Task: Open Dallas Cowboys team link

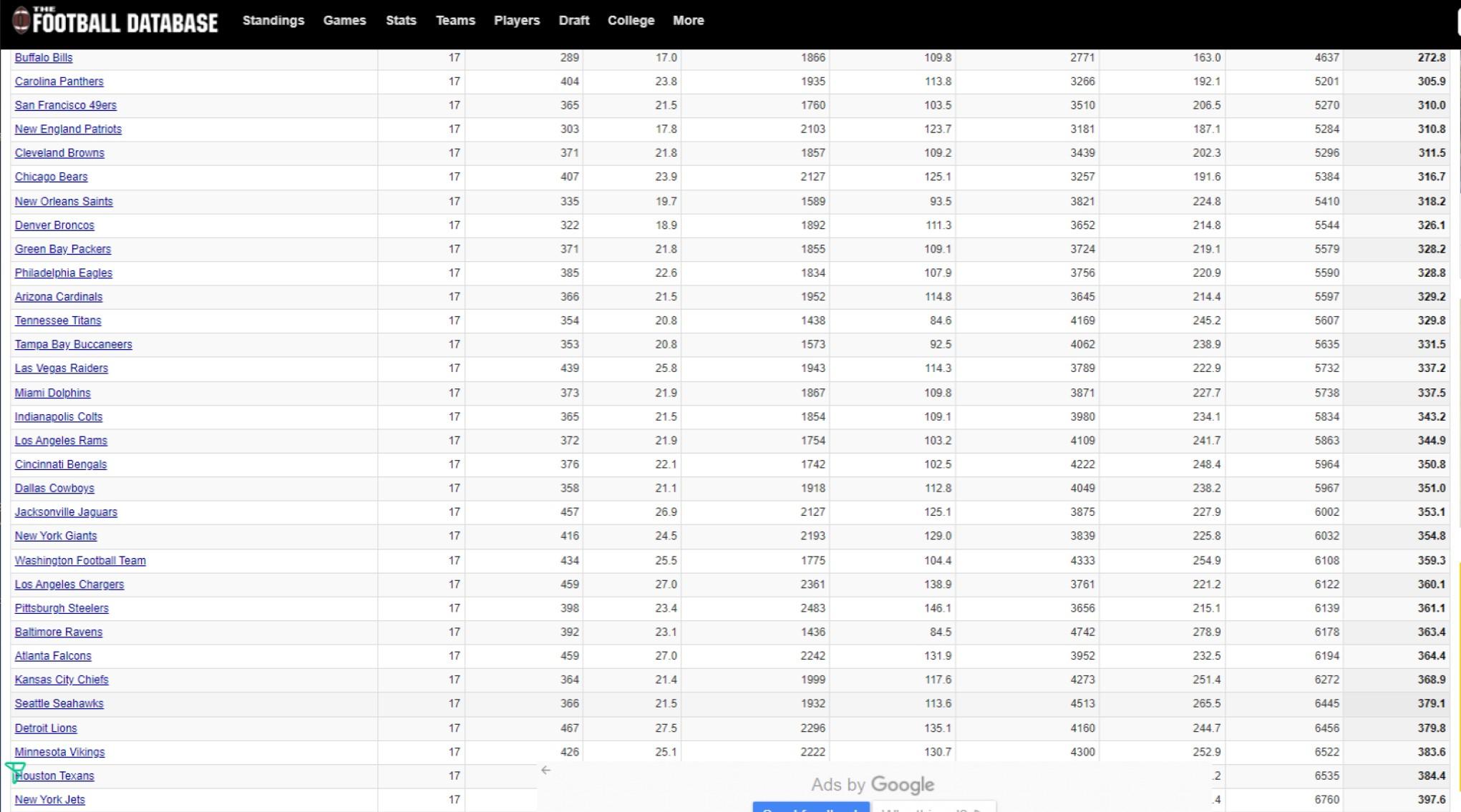Action: (54, 489)
